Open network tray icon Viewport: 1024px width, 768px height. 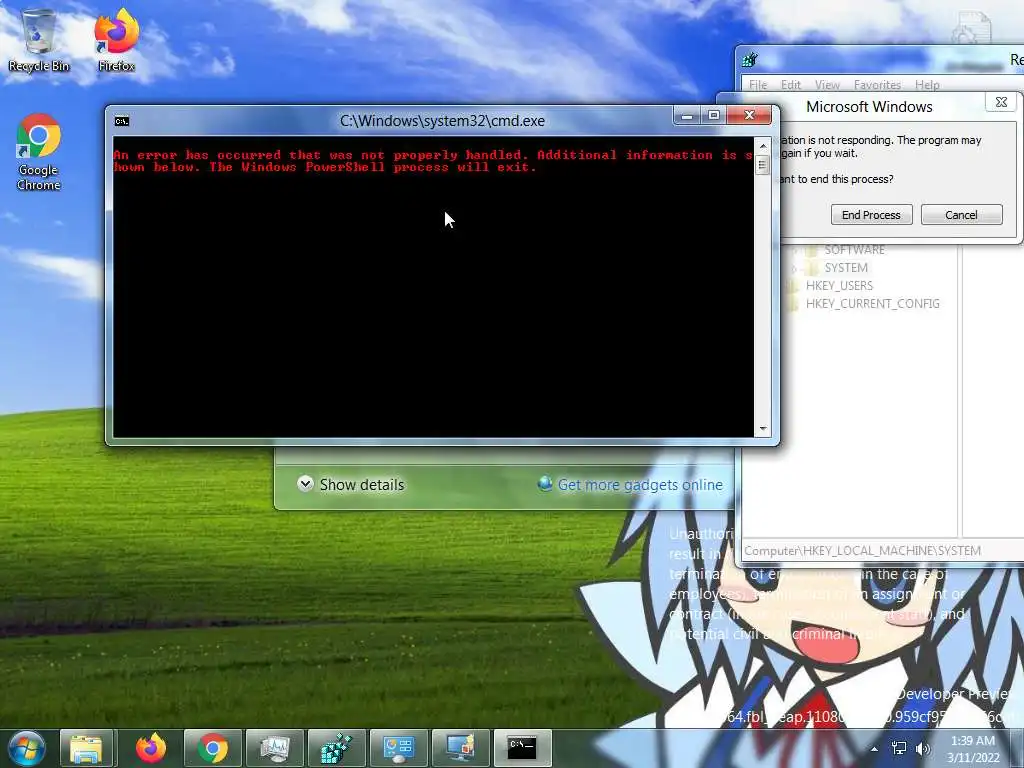[899, 748]
